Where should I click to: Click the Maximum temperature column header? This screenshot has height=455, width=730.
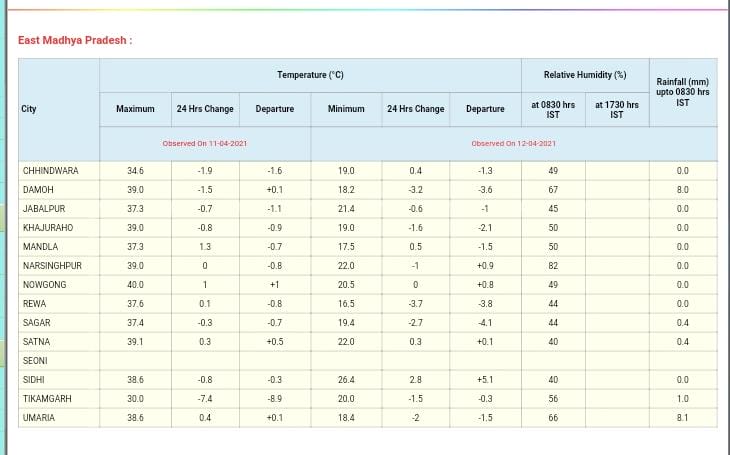coord(135,108)
